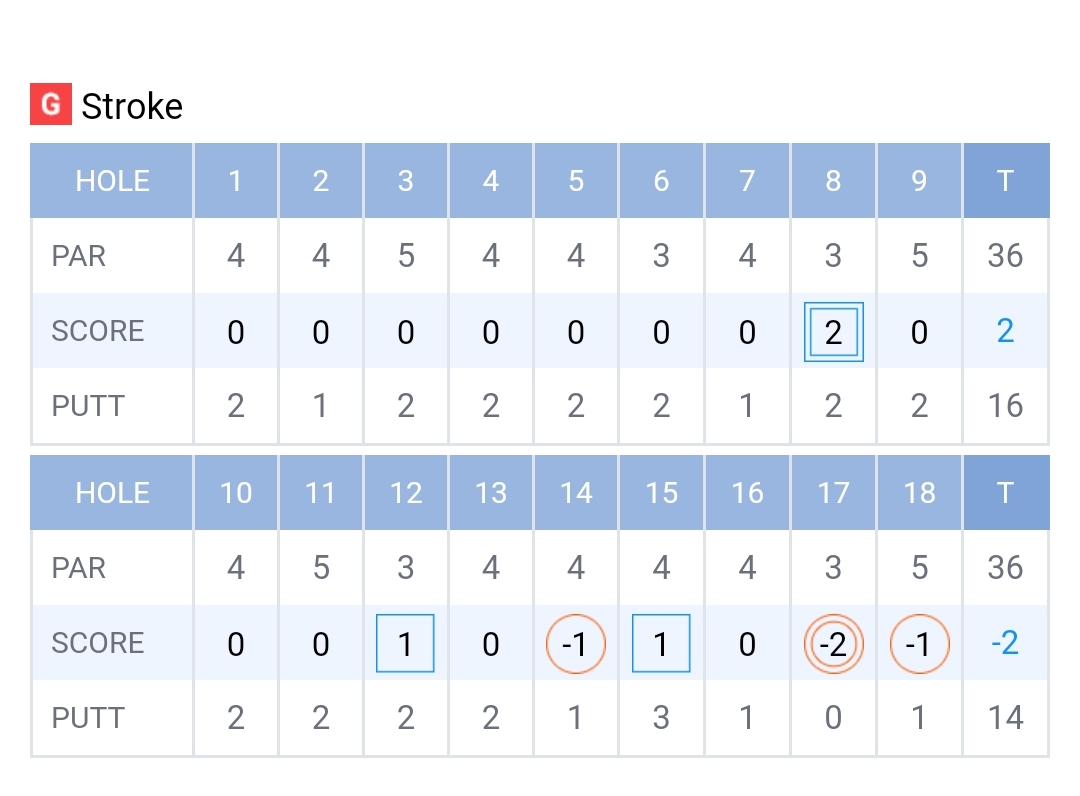Image resolution: width=1080 pixels, height=796 pixels.
Task: Tap the front nine putt total 16
Action: point(1005,406)
